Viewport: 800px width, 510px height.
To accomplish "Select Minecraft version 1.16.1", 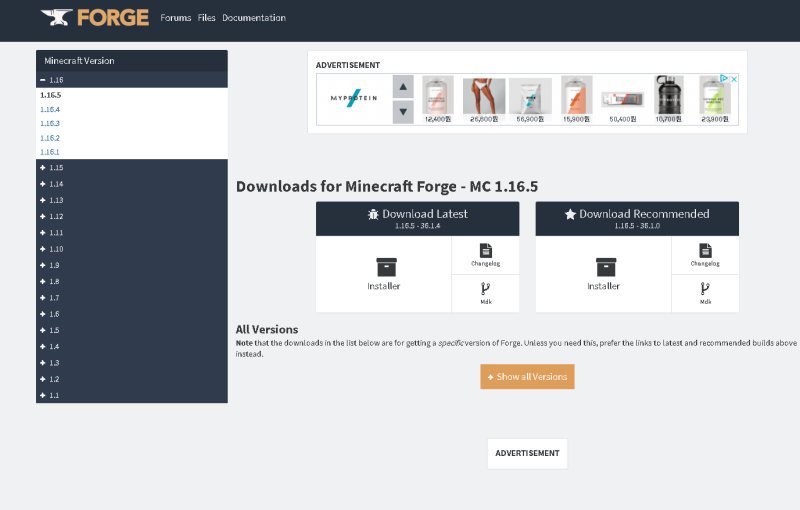I will 49,152.
